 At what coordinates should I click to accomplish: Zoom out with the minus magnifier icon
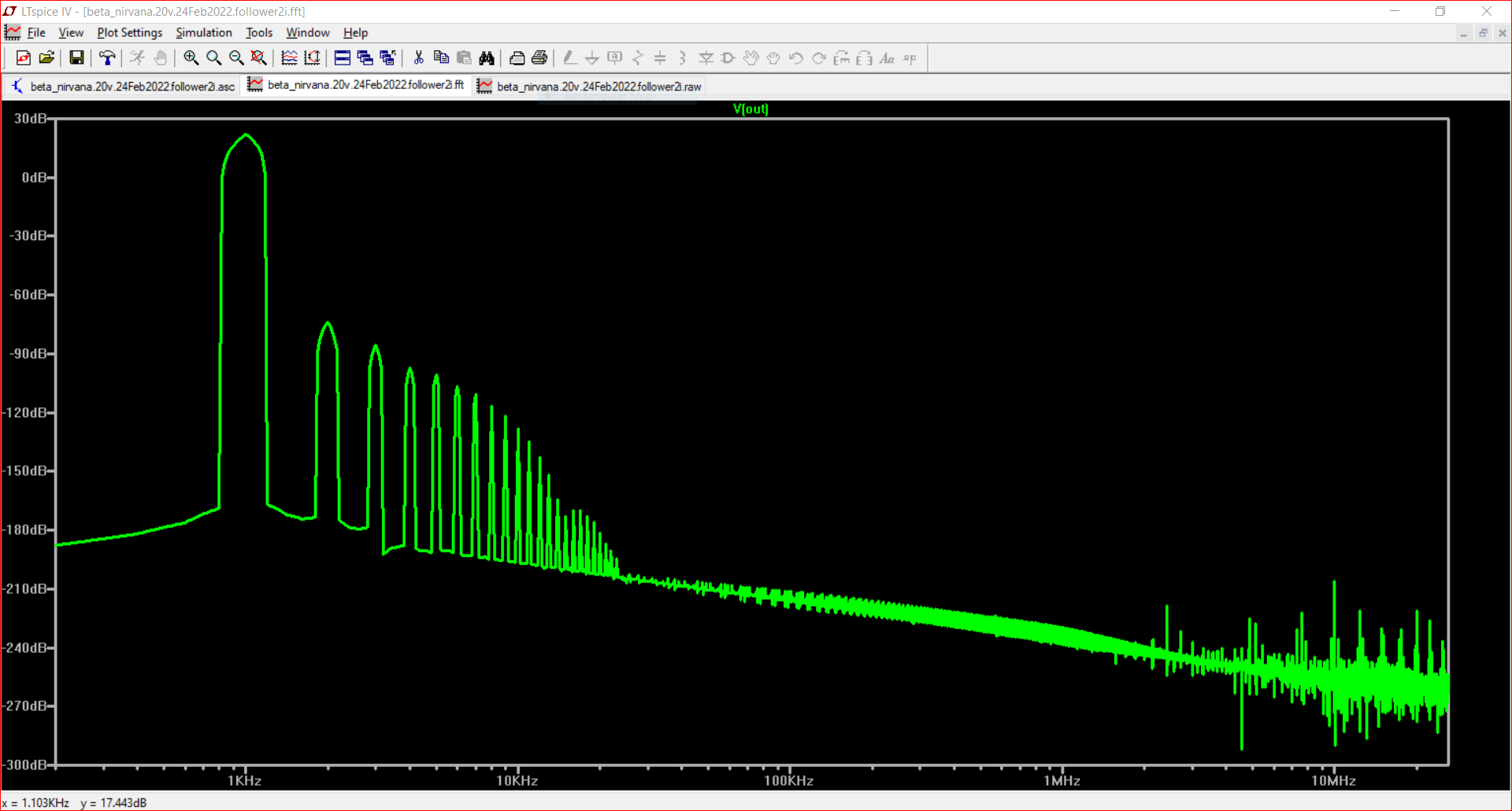click(x=236, y=57)
